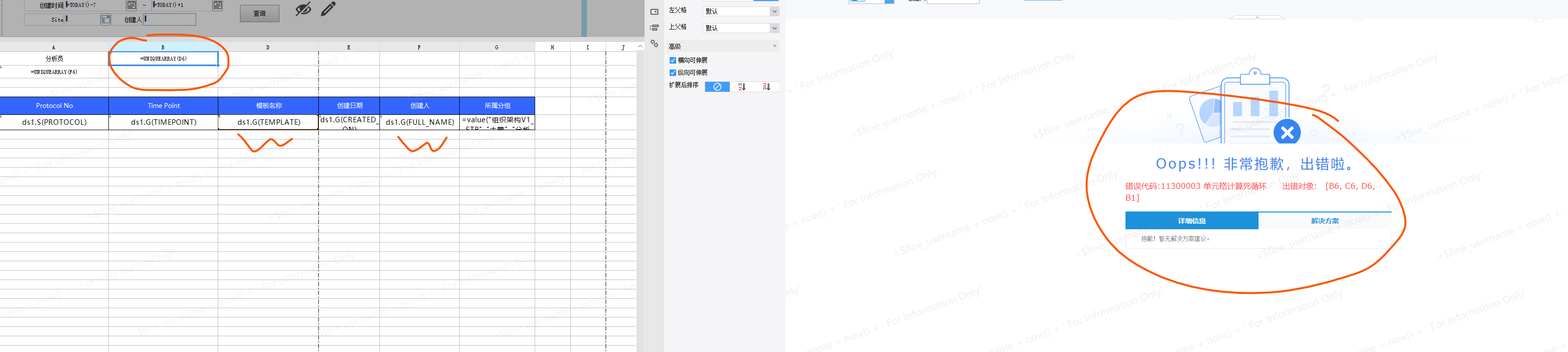Select the =value("组织架构V1 formula cell

tap(497, 122)
